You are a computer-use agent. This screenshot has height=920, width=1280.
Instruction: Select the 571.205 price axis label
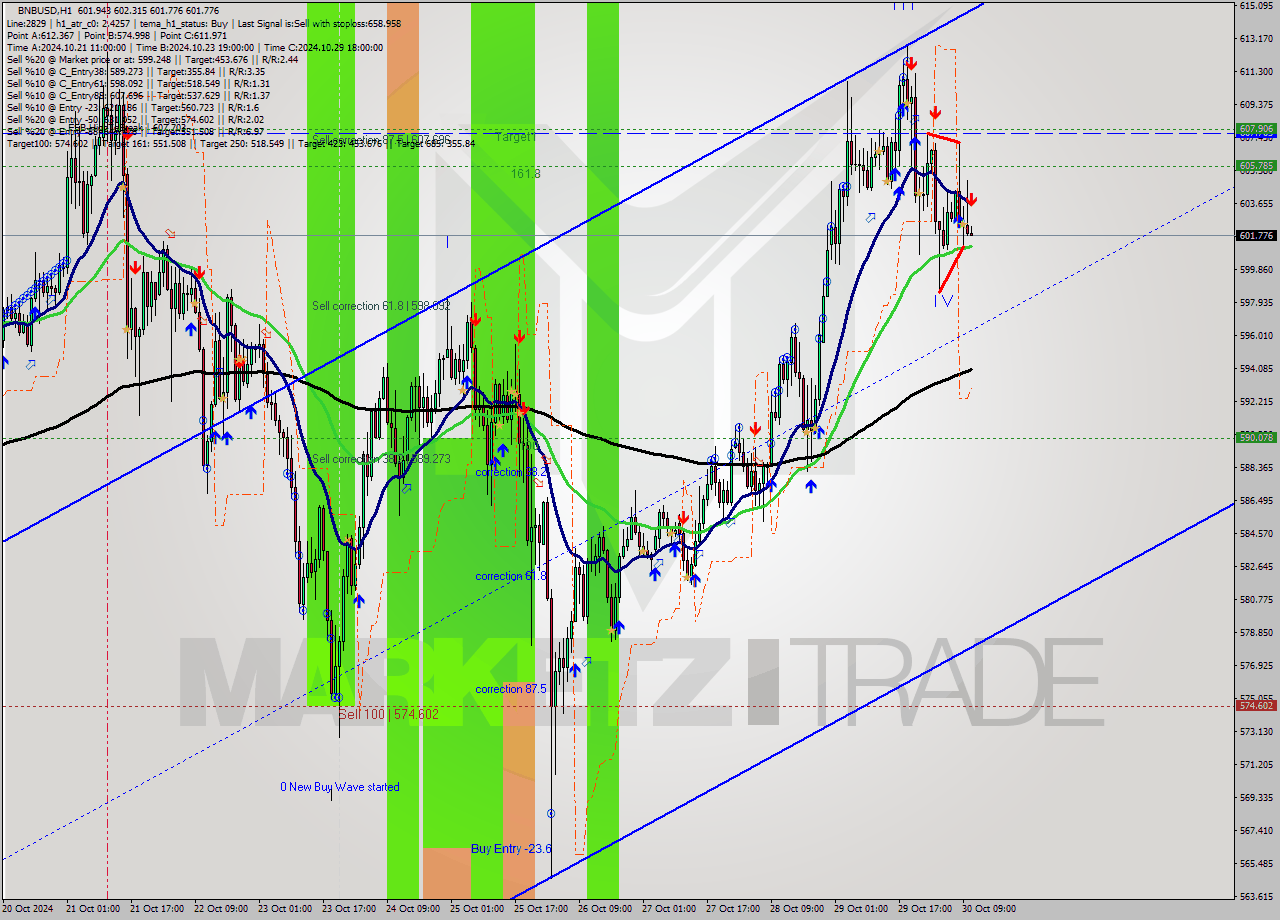(x=1255, y=765)
